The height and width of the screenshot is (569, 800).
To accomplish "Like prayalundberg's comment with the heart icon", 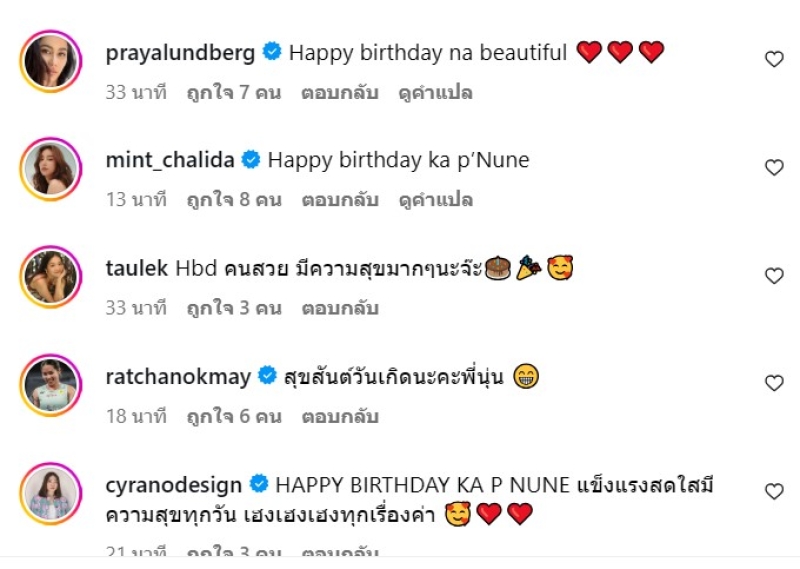I will pos(774,59).
